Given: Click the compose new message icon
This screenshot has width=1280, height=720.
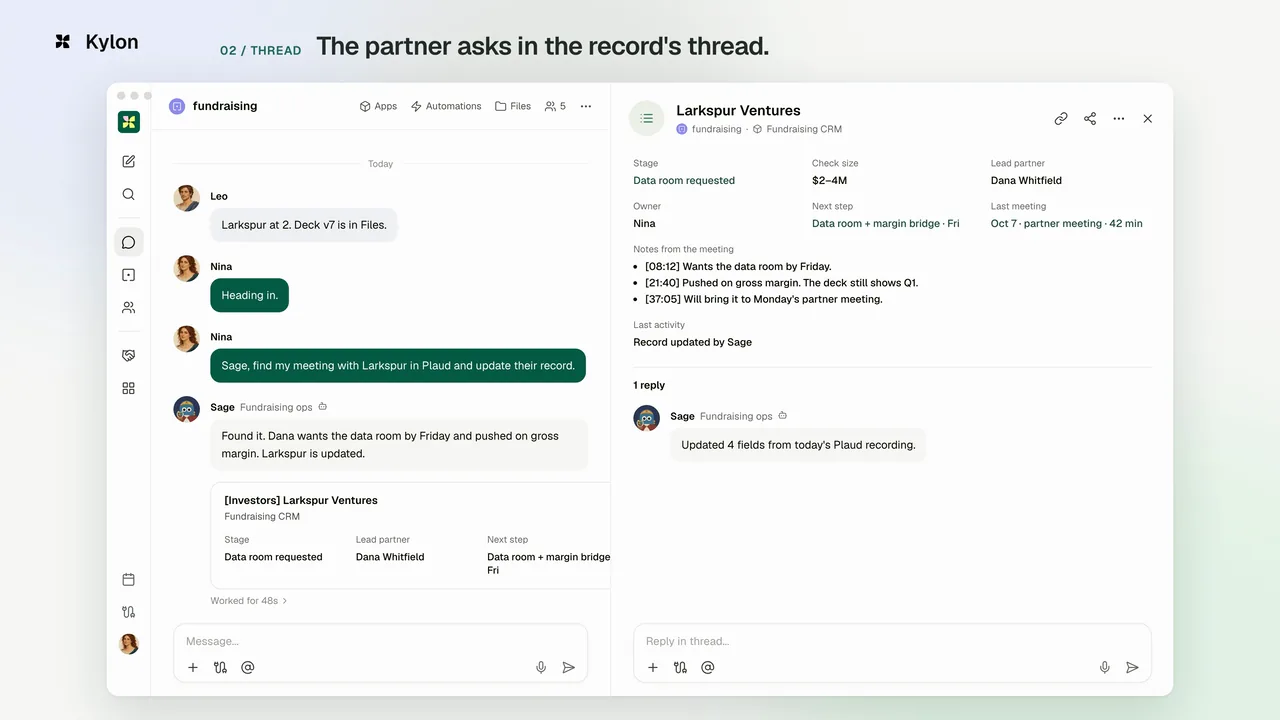Looking at the screenshot, I should [128, 161].
